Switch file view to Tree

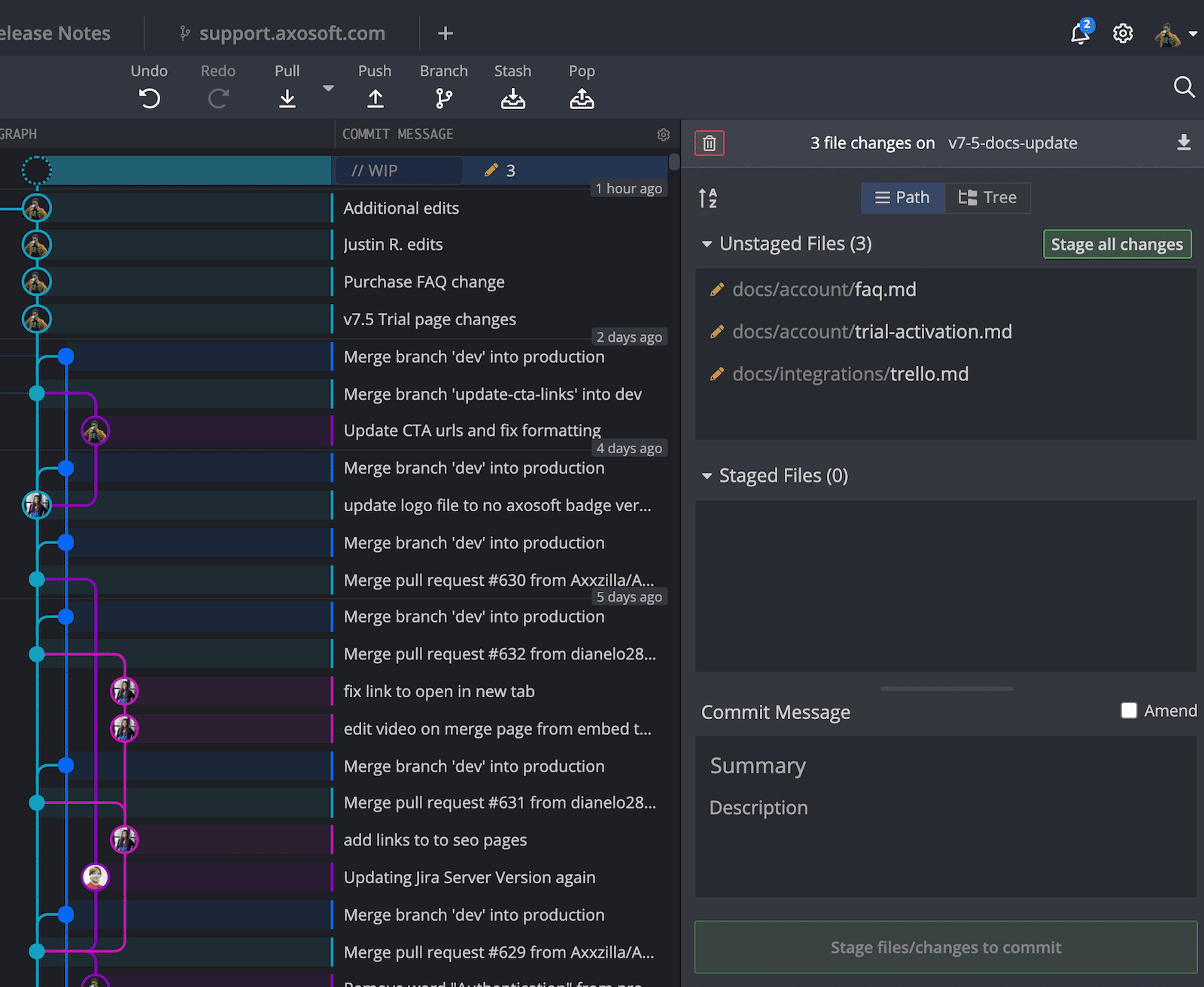(987, 198)
